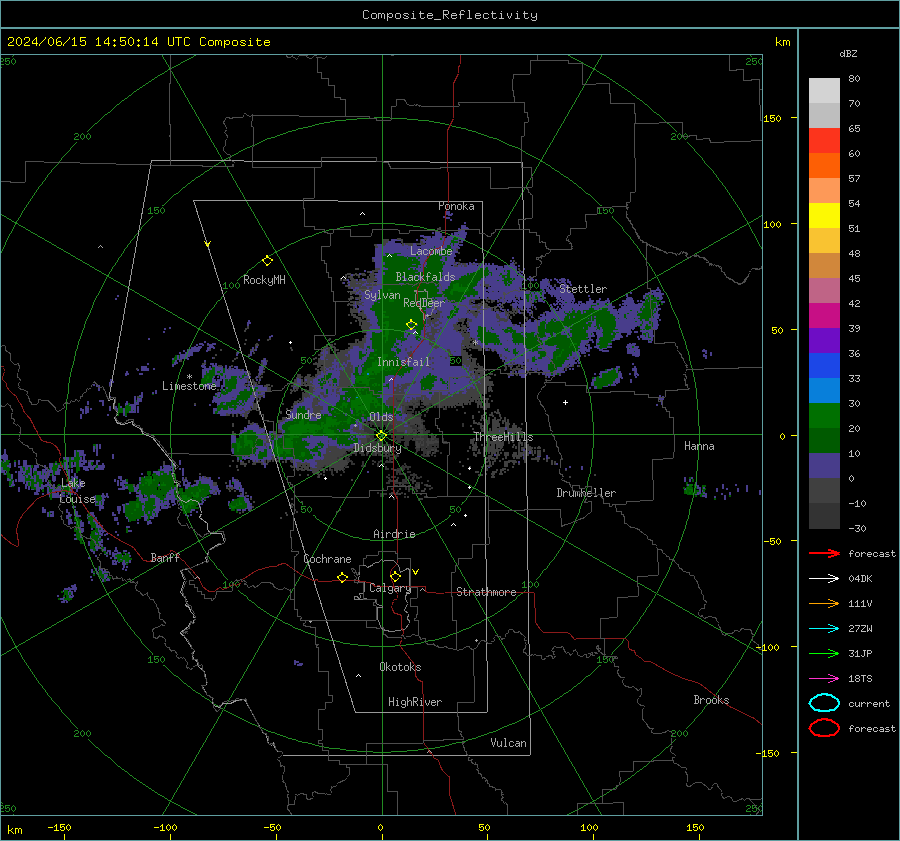
Task: Click the Blackfalds town label
Action: (425, 277)
